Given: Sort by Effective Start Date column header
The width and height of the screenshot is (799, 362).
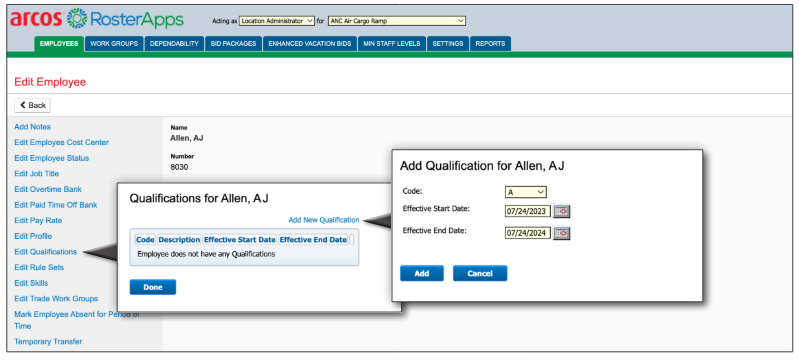Looking at the screenshot, I should tap(240, 240).
